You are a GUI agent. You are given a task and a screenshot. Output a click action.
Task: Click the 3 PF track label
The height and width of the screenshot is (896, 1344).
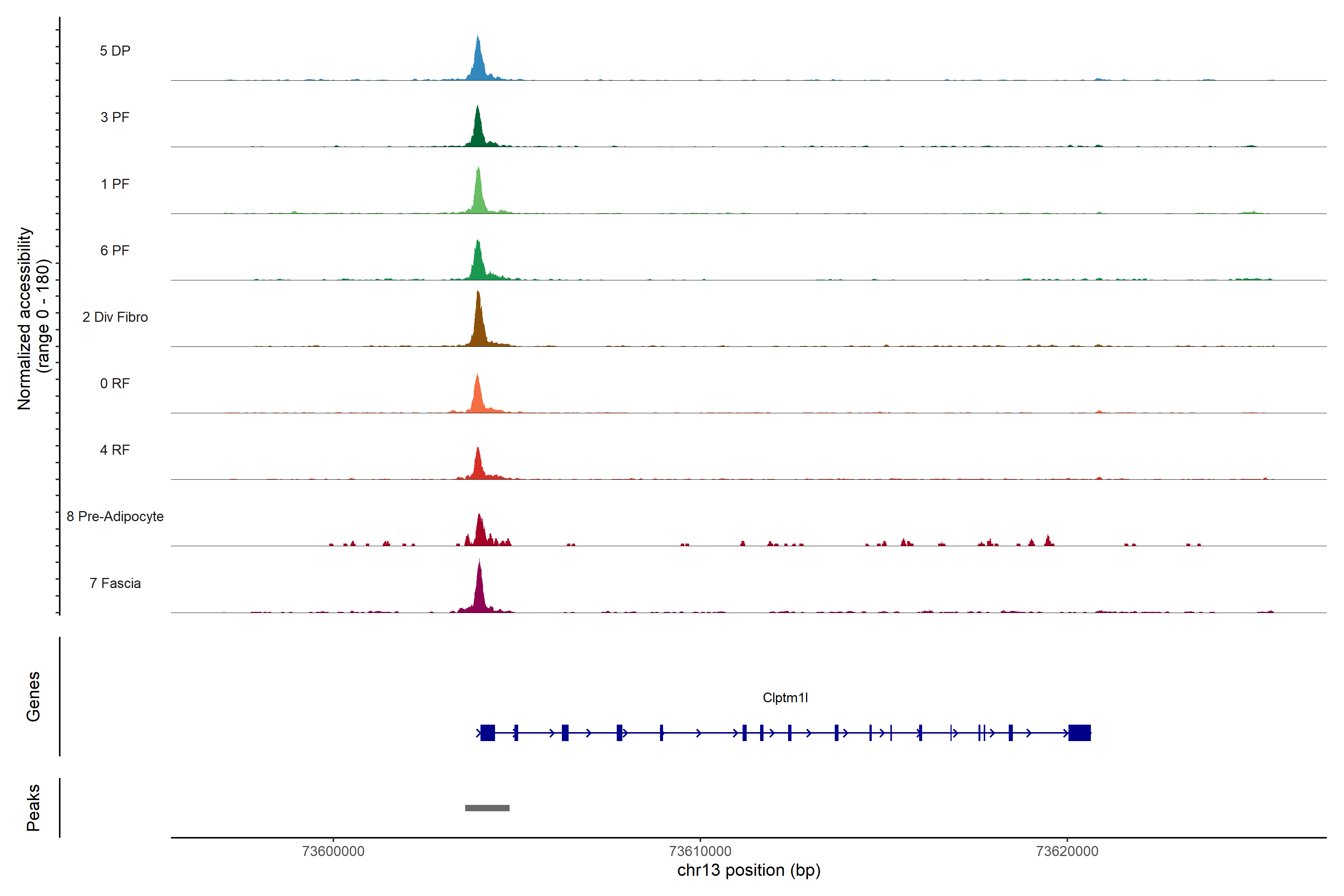[x=115, y=117]
